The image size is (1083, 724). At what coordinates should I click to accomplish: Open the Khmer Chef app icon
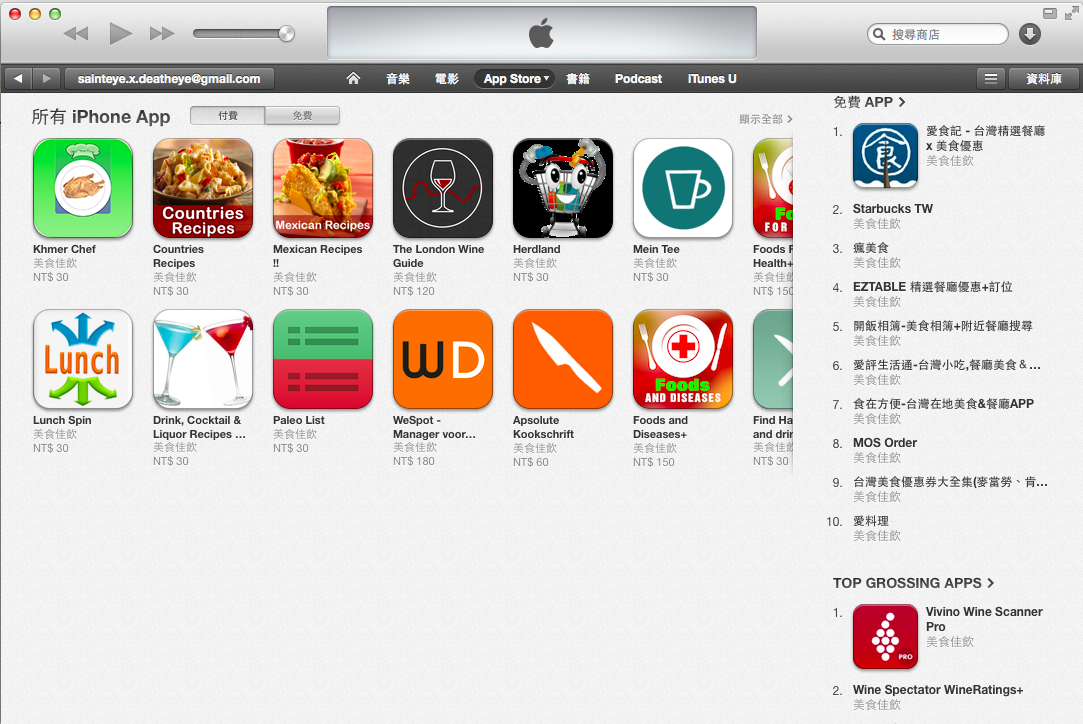83,188
